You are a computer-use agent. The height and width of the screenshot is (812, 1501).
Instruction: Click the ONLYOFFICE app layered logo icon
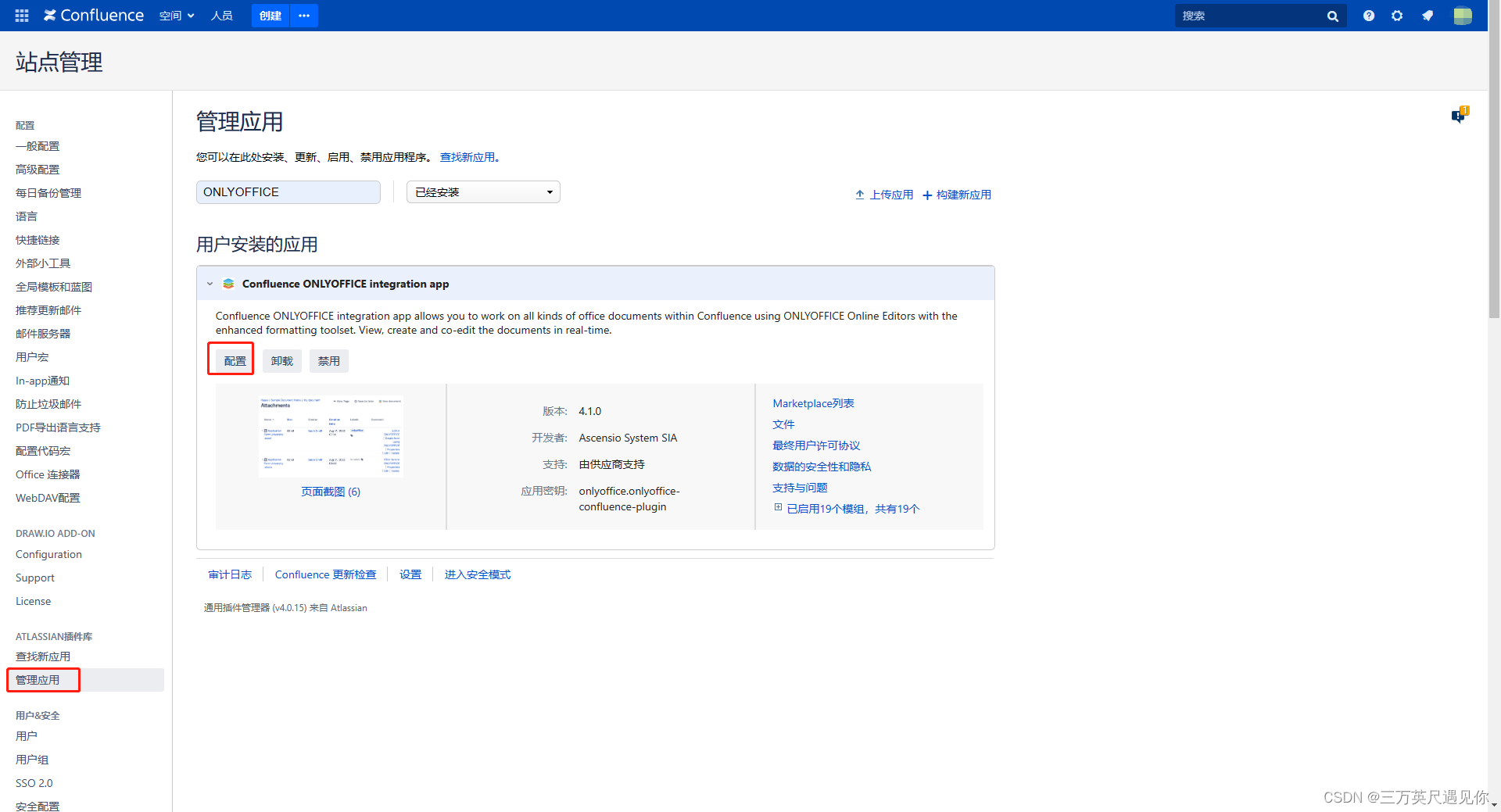228,284
